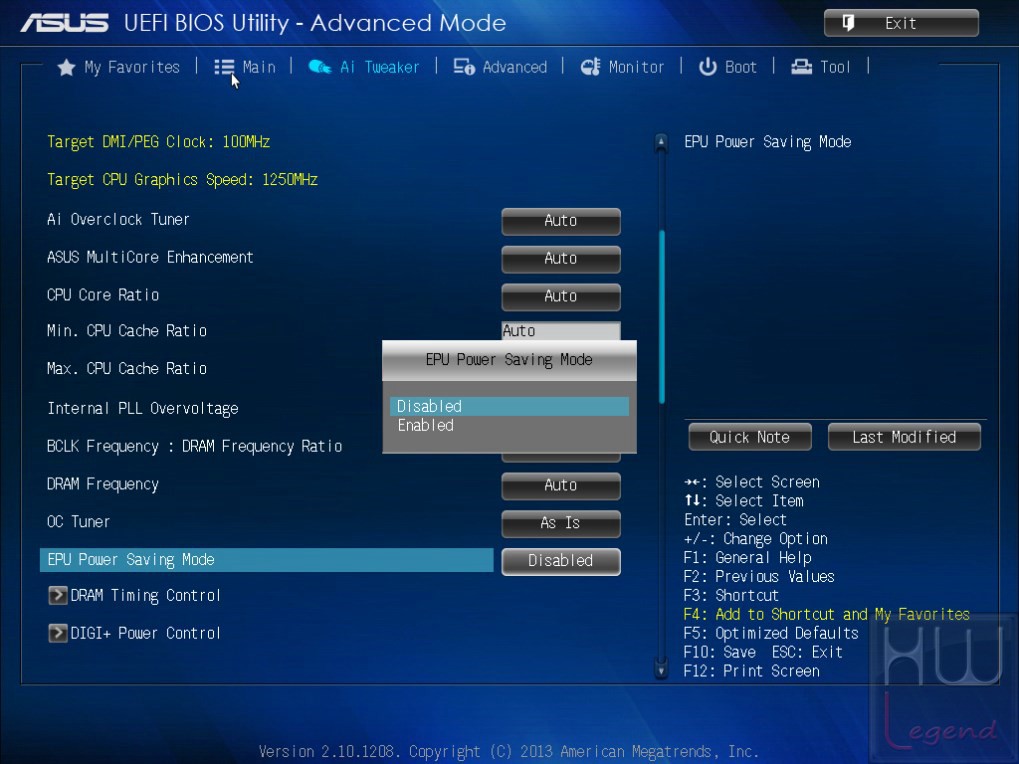Go to the Advanced tab
Viewport: 1019px width, 764px height.
500,67
